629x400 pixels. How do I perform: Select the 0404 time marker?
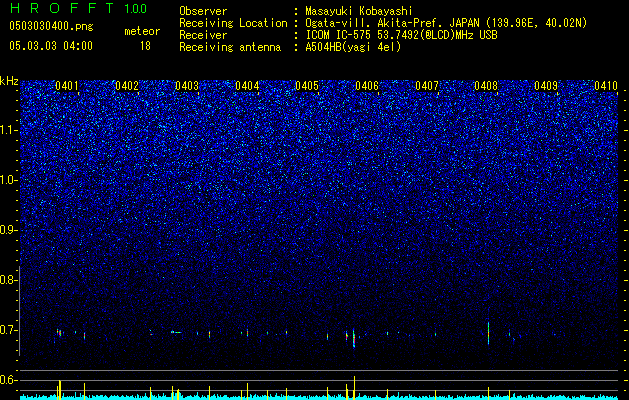(x=247, y=85)
